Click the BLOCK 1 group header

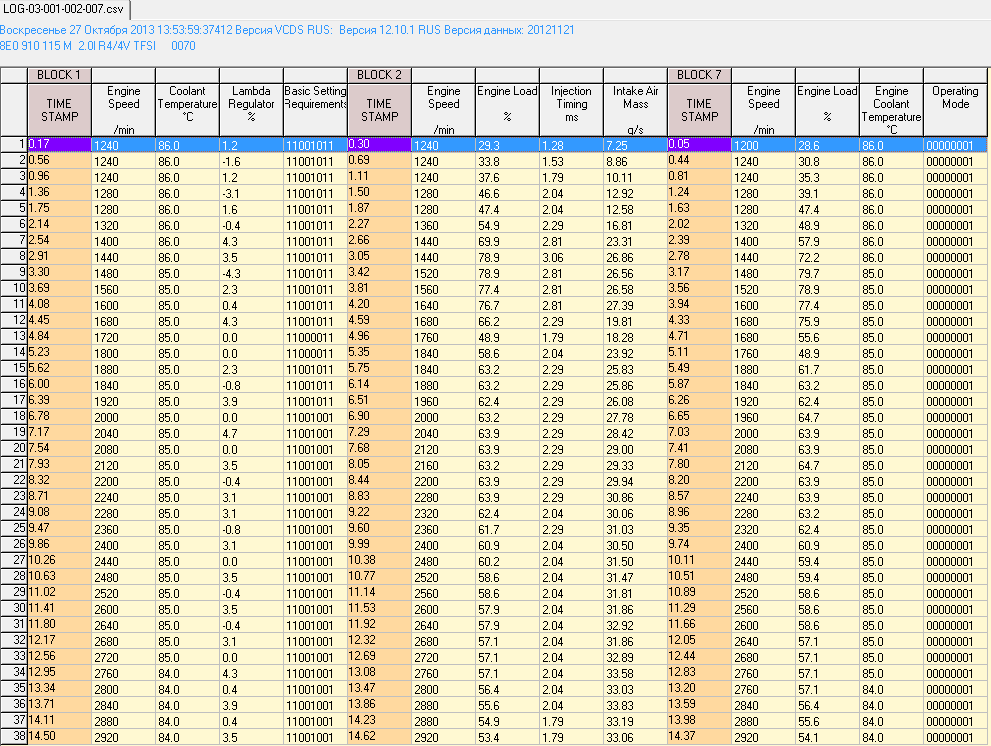tap(59, 75)
